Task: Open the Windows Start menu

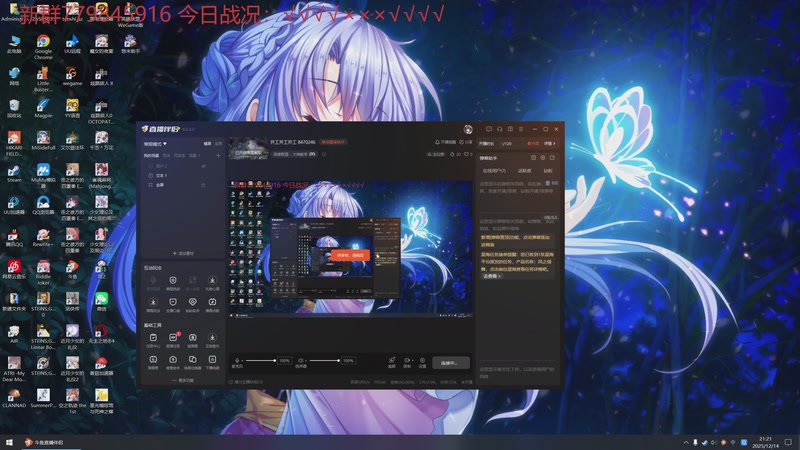Action: [x=9, y=442]
